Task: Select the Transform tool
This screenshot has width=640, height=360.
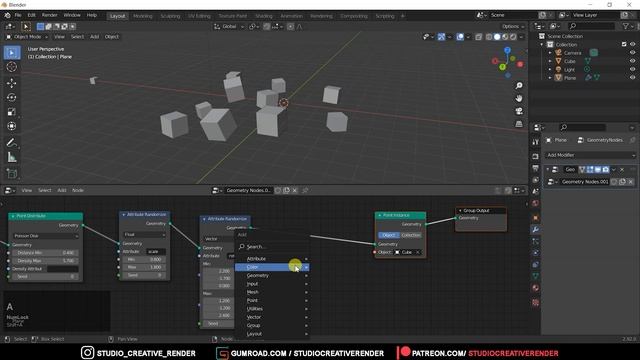Action: (x=12, y=126)
